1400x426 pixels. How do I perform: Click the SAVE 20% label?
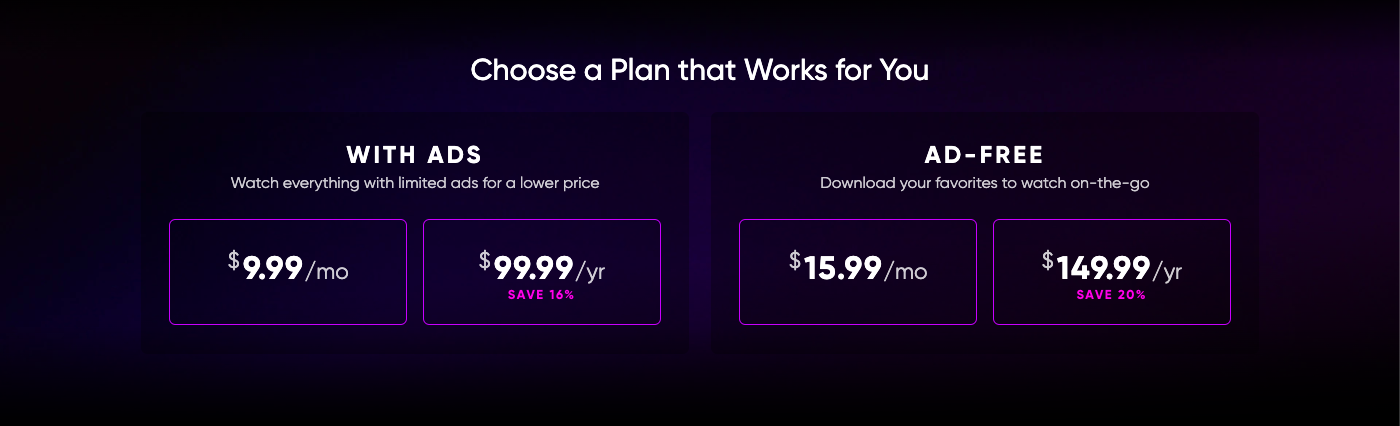coord(1111,295)
